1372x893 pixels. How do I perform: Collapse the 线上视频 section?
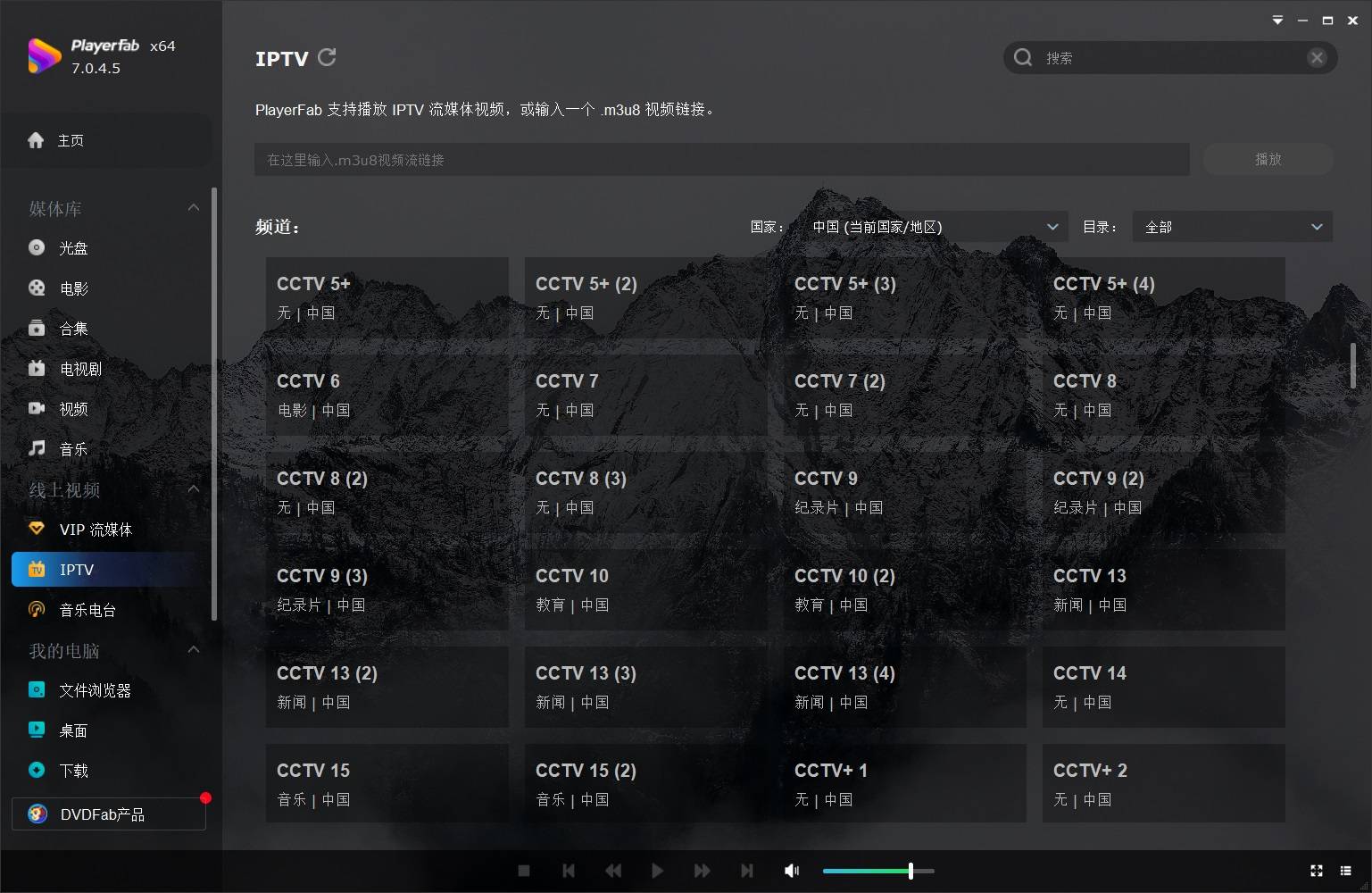pos(194,488)
